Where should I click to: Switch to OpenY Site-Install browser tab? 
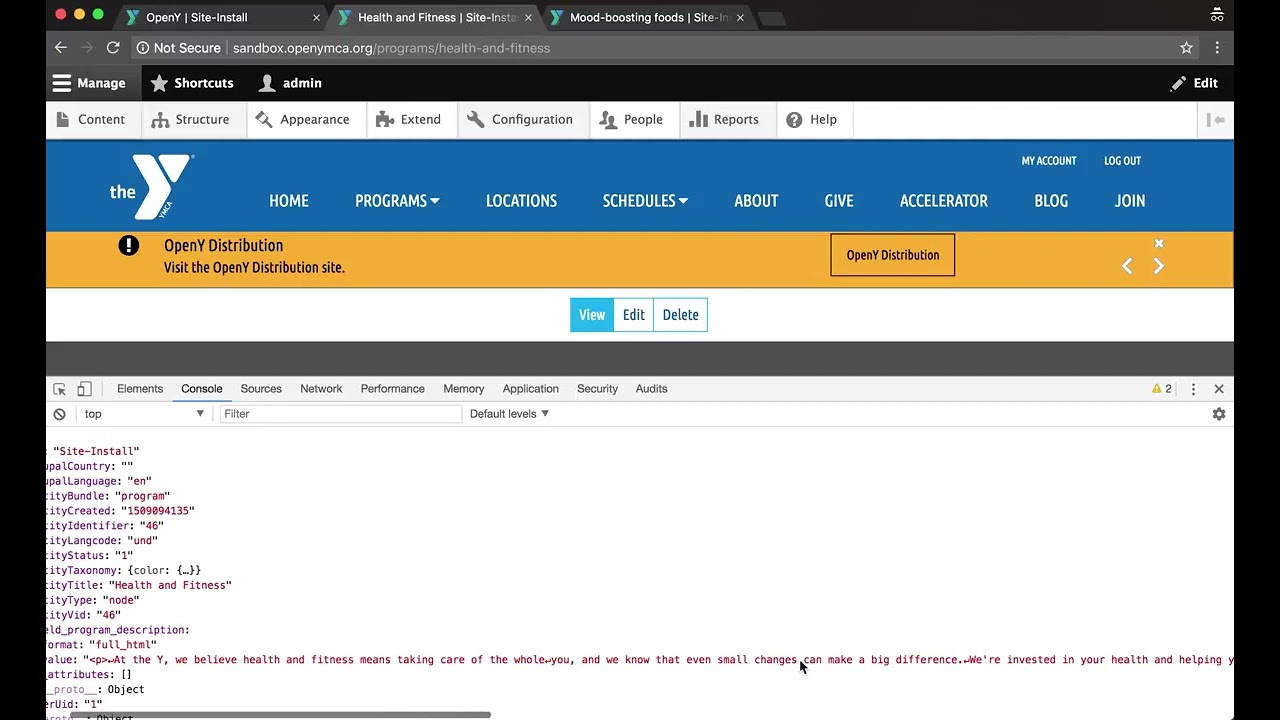[197, 17]
